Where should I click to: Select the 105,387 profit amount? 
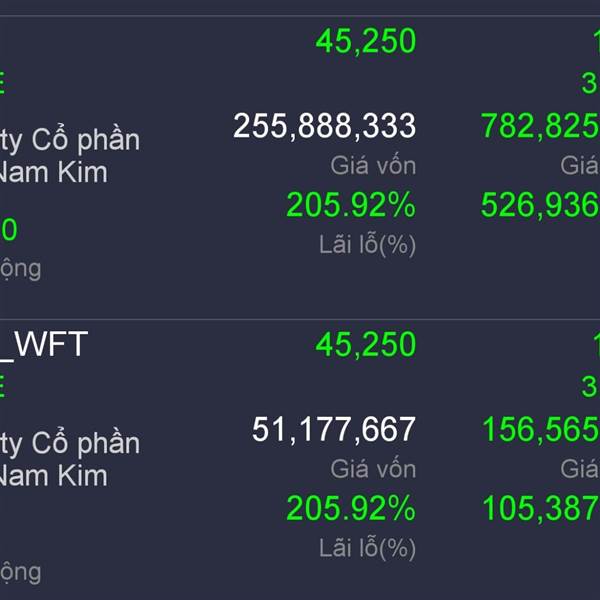tap(541, 508)
